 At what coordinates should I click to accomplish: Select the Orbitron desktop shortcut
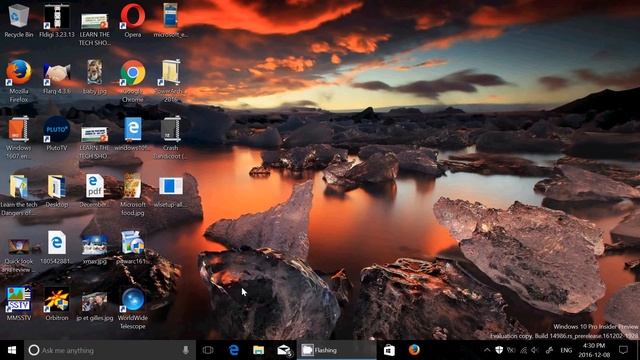tap(57, 304)
